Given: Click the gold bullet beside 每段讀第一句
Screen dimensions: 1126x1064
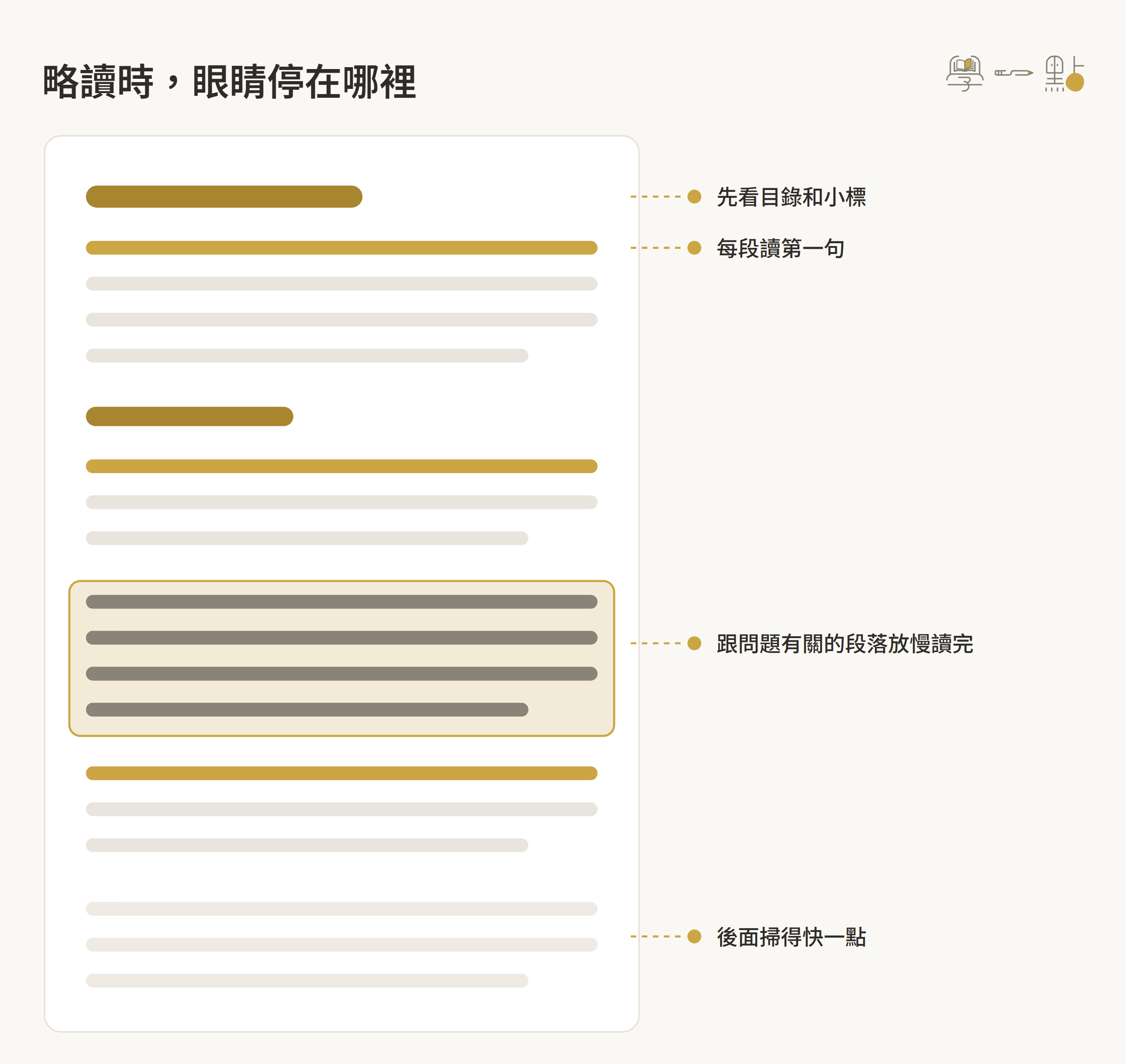Looking at the screenshot, I should [x=694, y=248].
